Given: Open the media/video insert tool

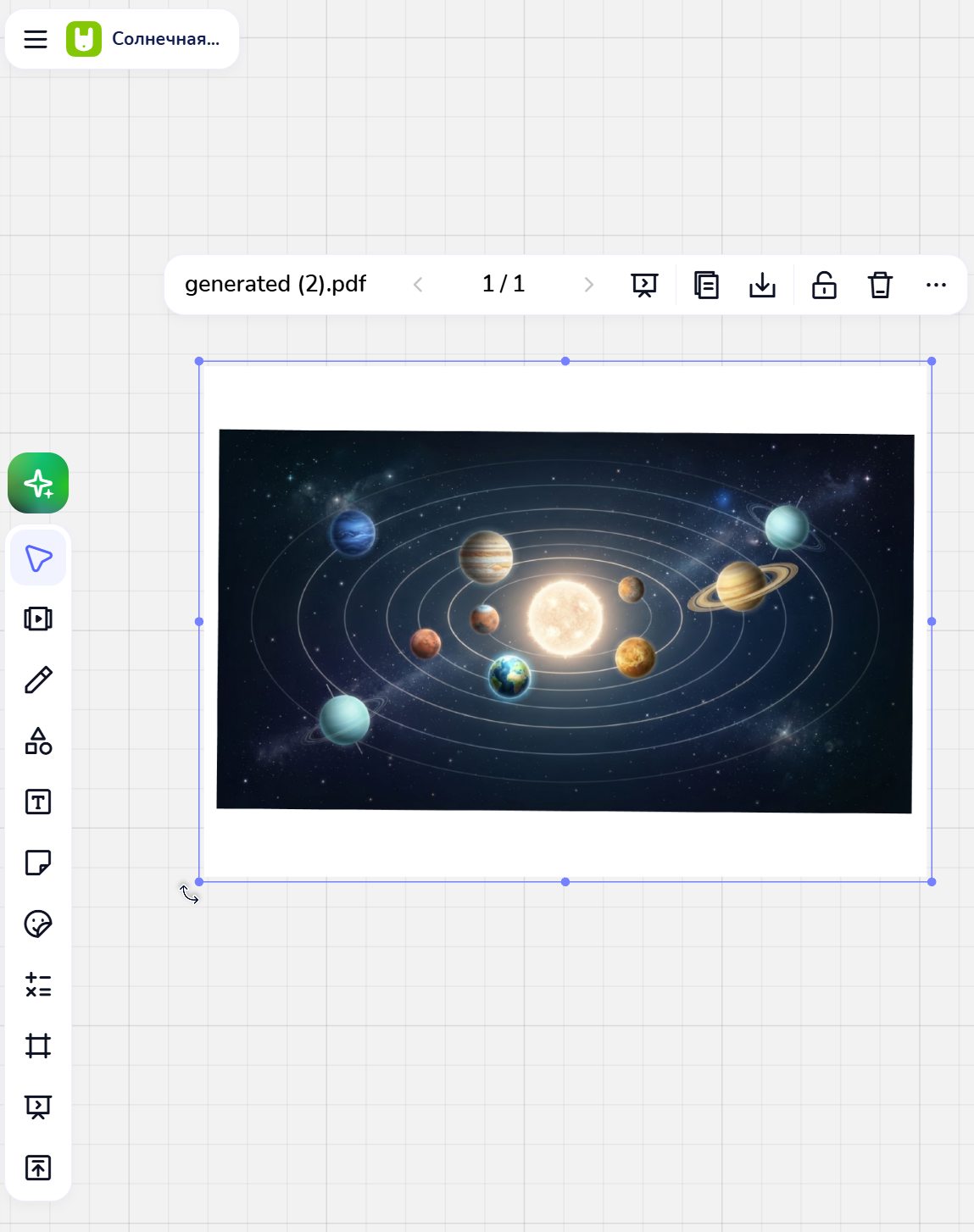Looking at the screenshot, I should point(38,619).
